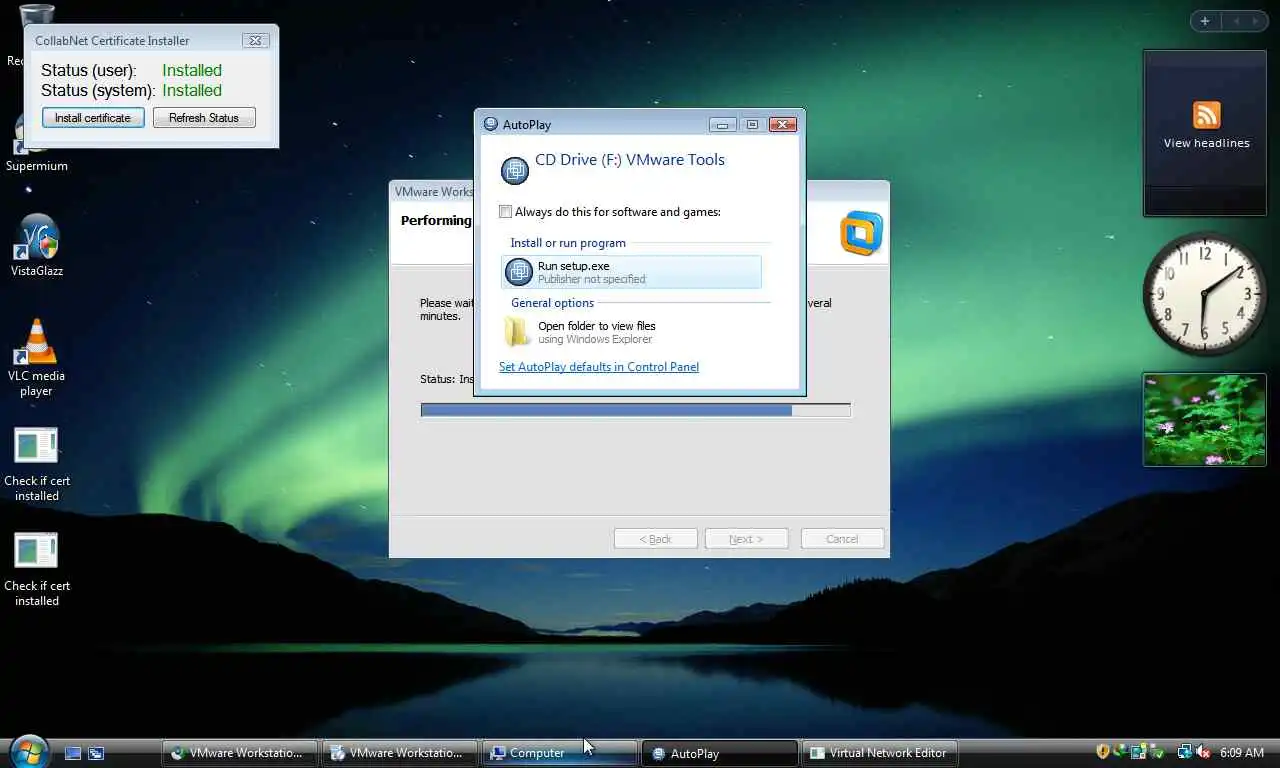Click the sidebar previous gadgets arrow
This screenshot has width=1280, height=768.
[1236, 21]
